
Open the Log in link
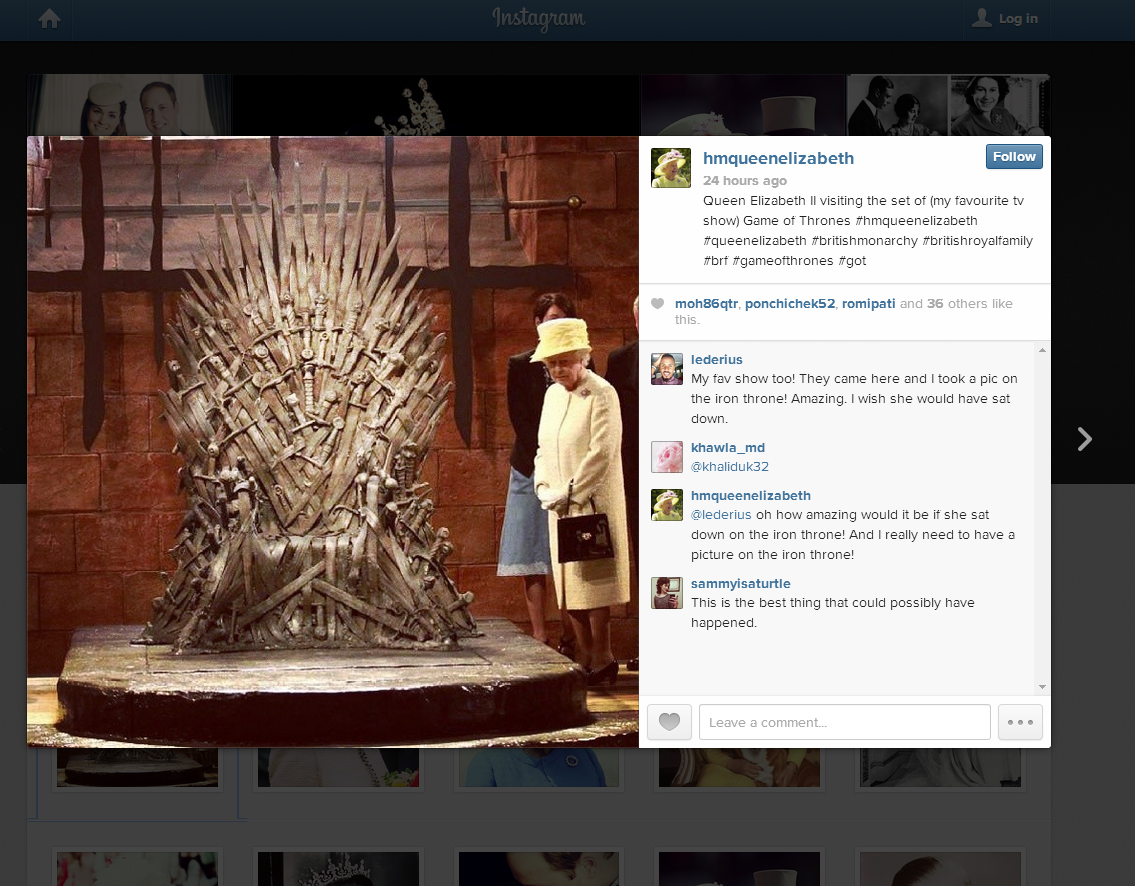coord(1018,19)
